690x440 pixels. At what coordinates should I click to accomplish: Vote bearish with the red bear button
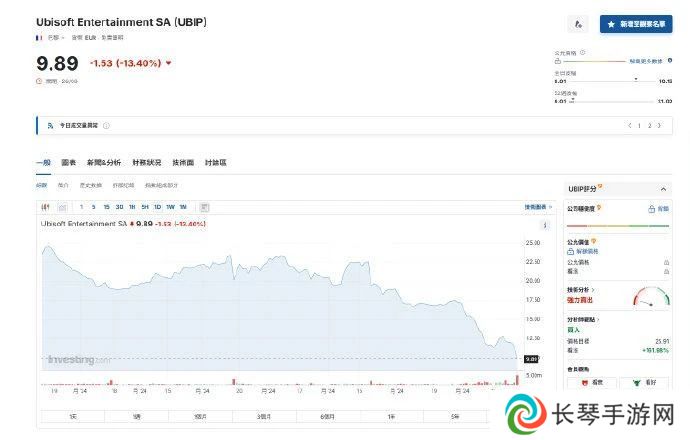point(592,383)
